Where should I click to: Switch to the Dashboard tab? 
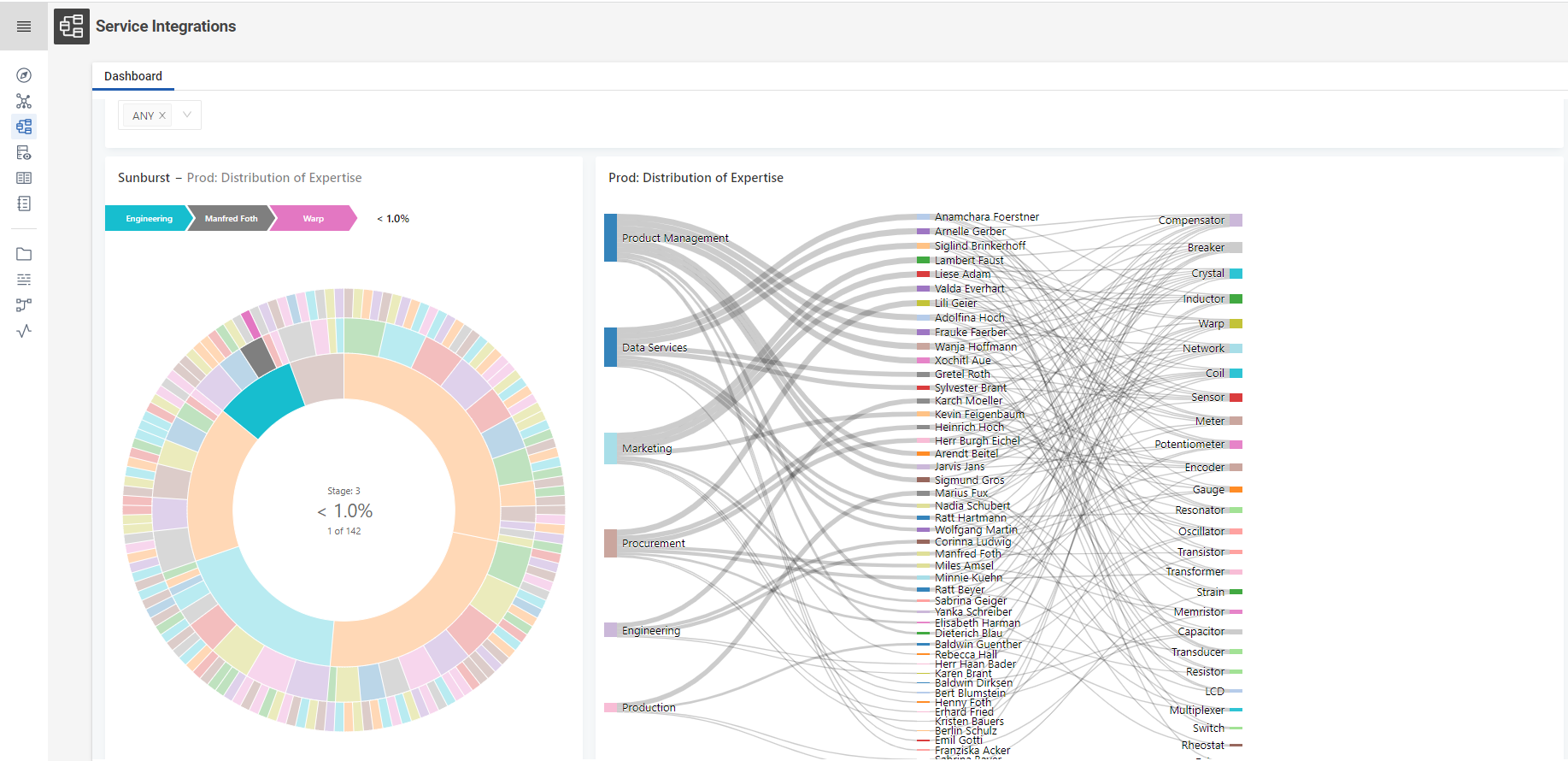coord(133,76)
